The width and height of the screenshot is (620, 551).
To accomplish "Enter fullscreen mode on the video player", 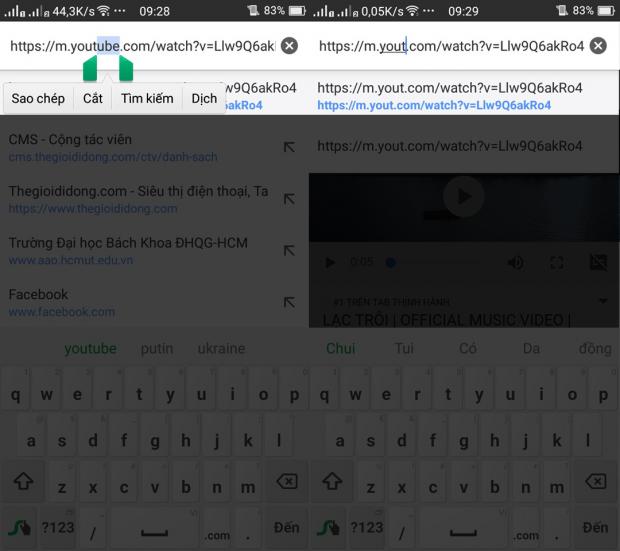I will pyautogui.click(x=558, y=262).
